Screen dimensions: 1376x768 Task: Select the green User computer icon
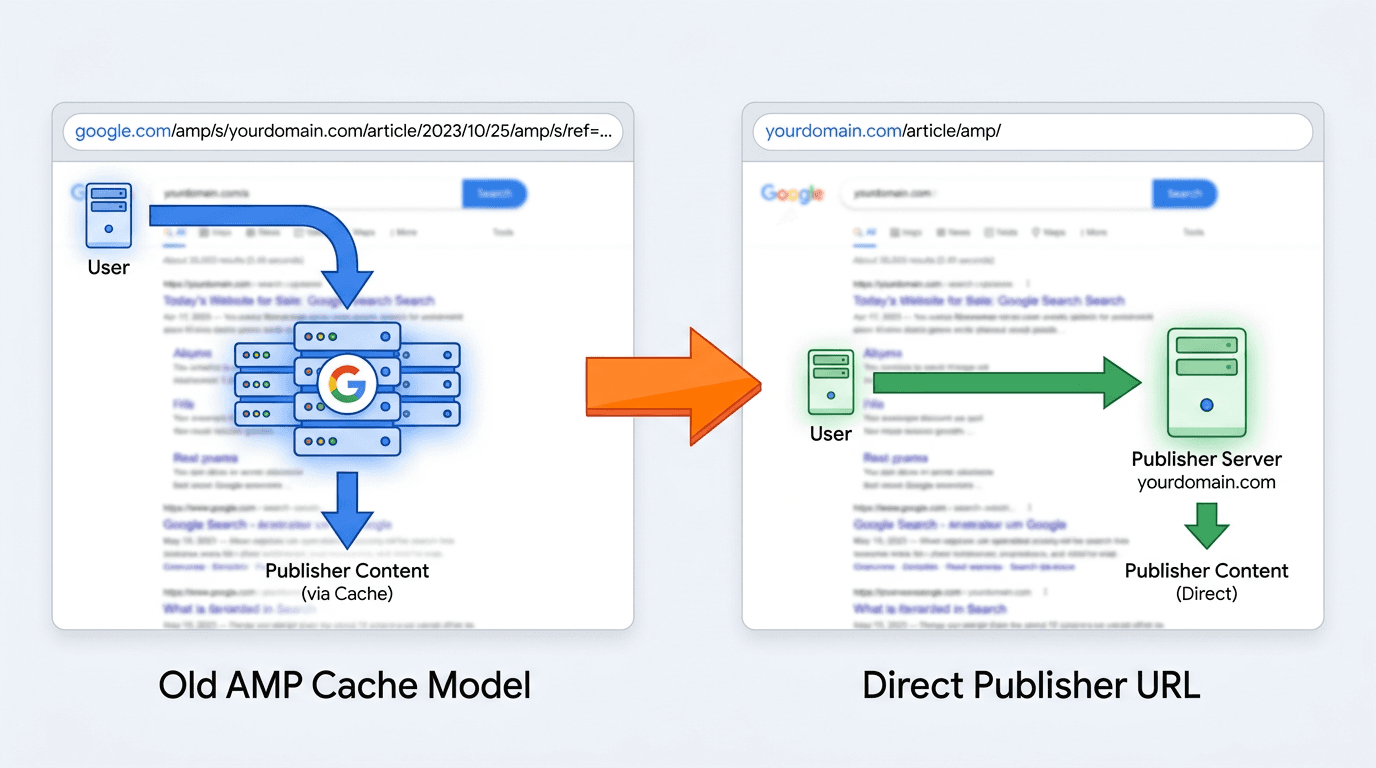point(830,383)
